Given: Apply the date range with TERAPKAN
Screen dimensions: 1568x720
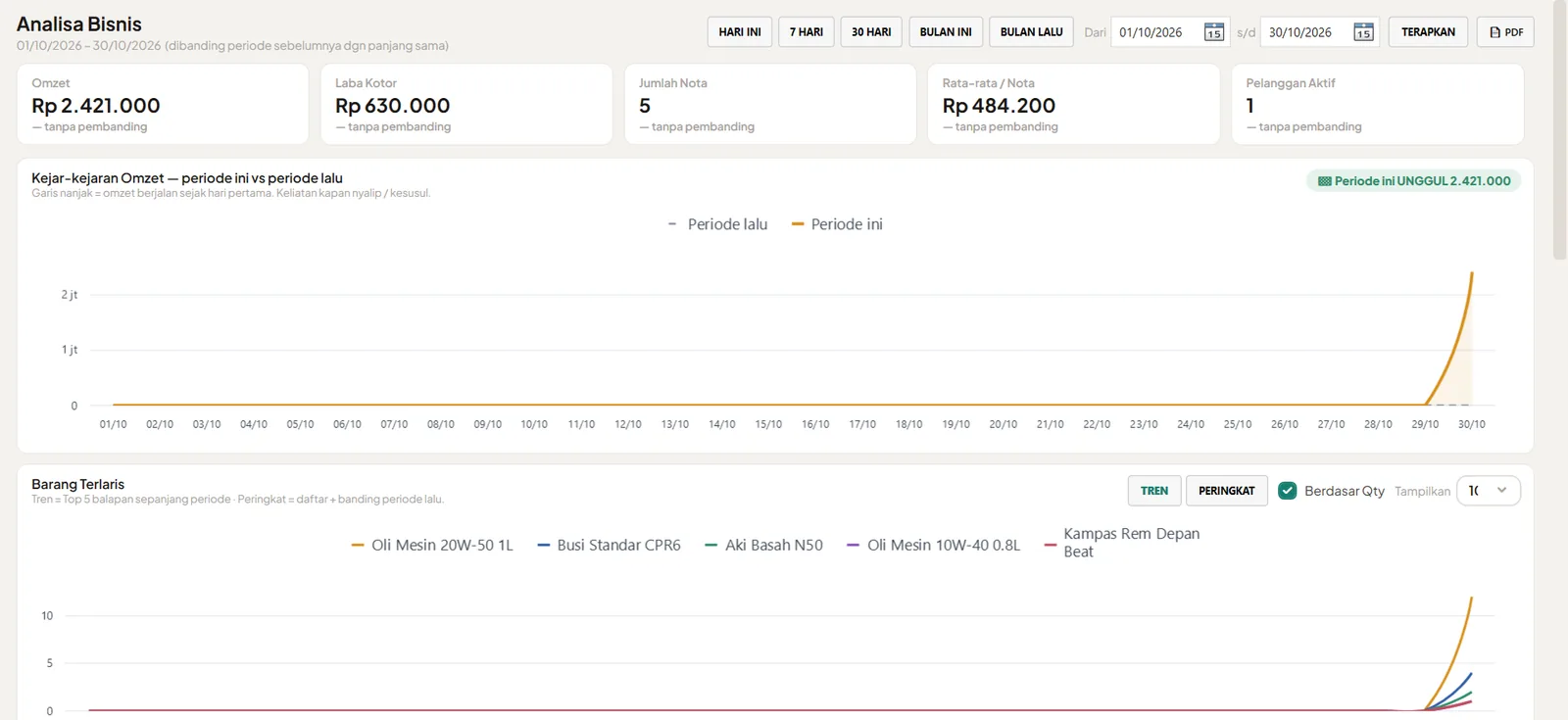Looking at the screenshot, I should point(1428,32).
